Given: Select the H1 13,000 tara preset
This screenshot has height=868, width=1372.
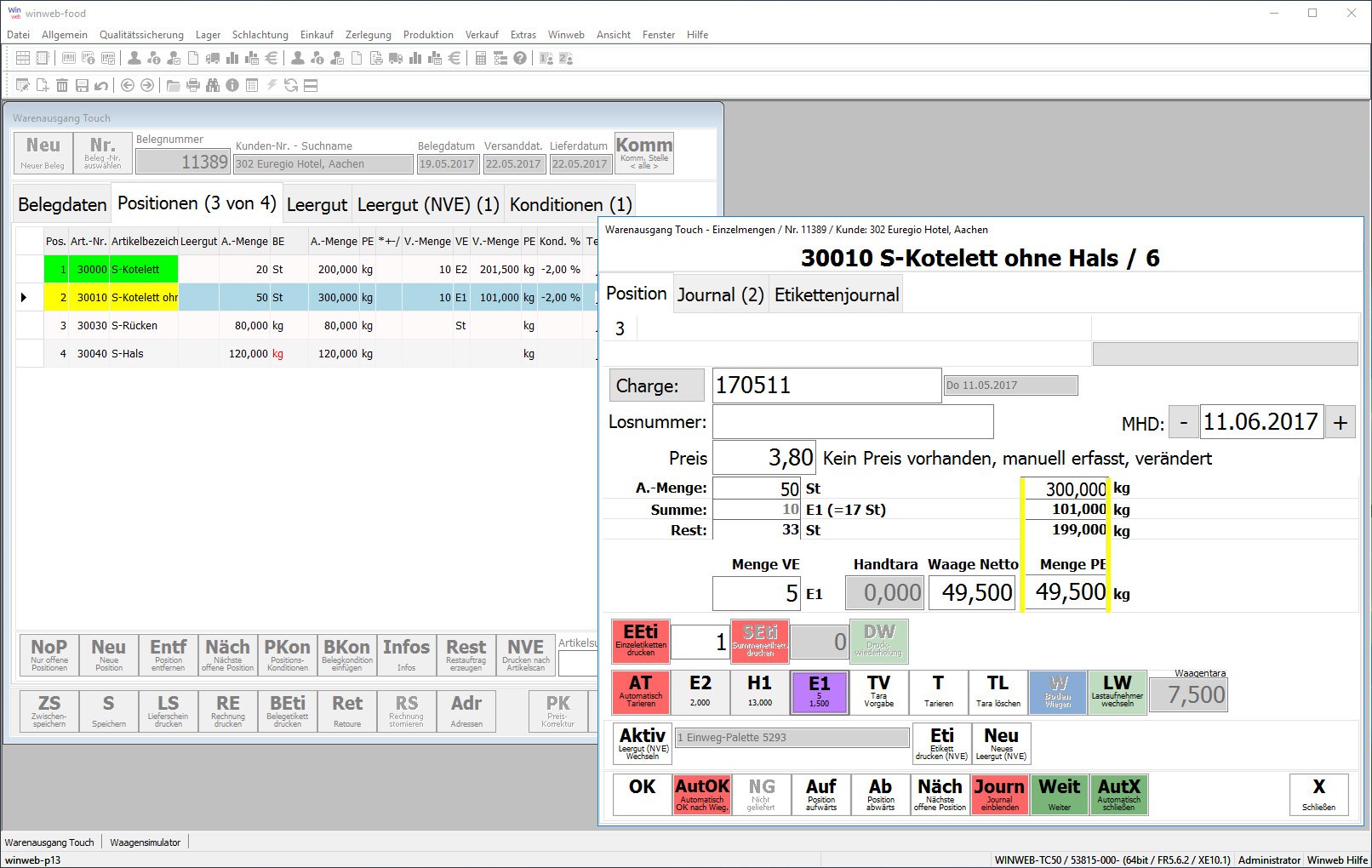Looking at the screenshot, I should tap(760, 693).
